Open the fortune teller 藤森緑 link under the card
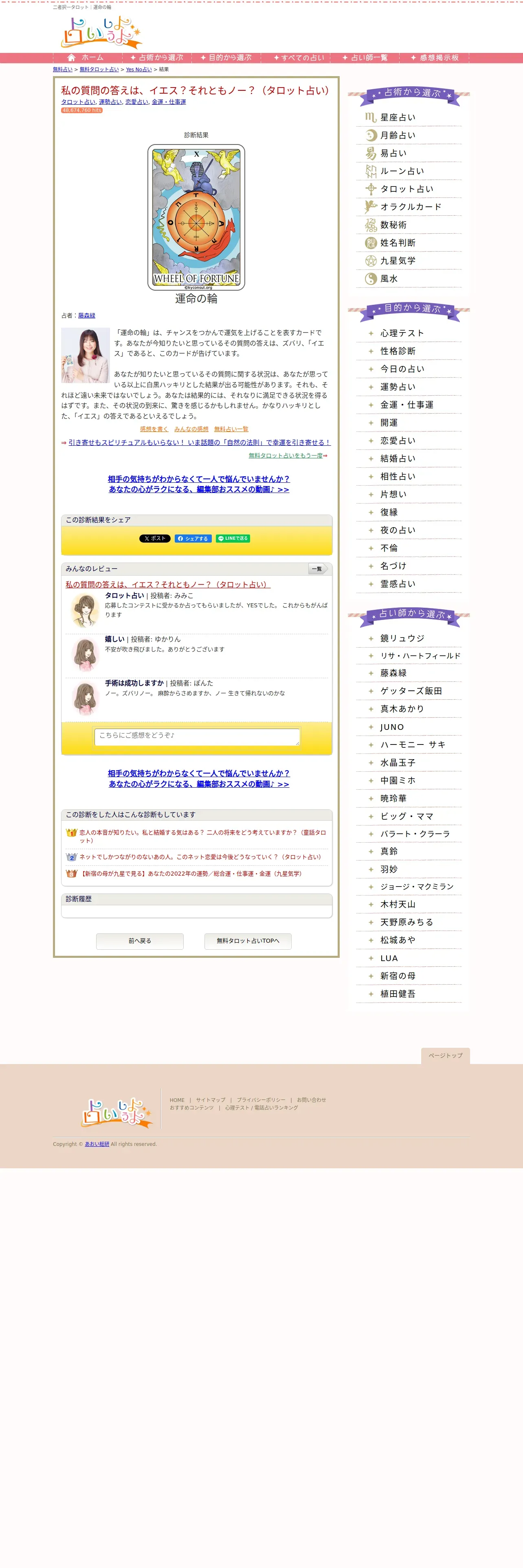Screen dimensions: 523x1568 (x=86, y=315)
